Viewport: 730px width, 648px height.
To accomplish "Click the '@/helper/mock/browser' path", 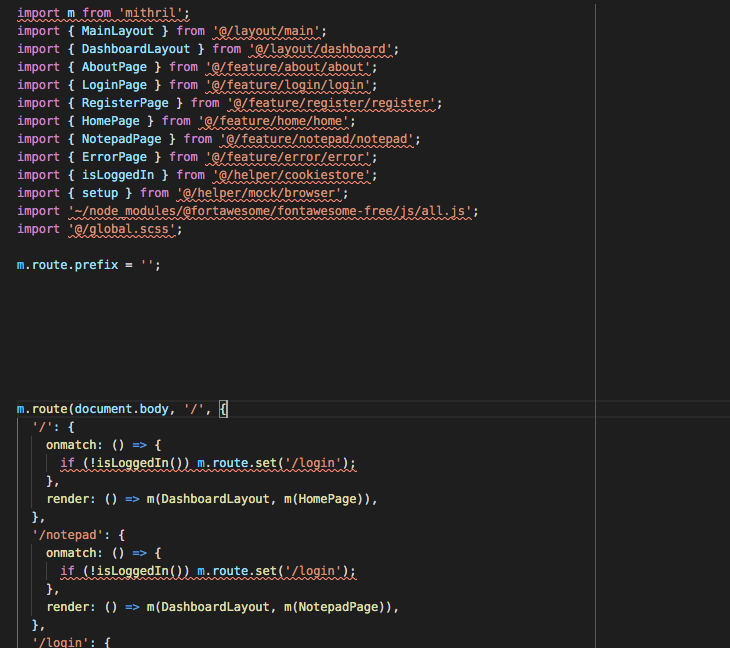I will click(259, 193).
